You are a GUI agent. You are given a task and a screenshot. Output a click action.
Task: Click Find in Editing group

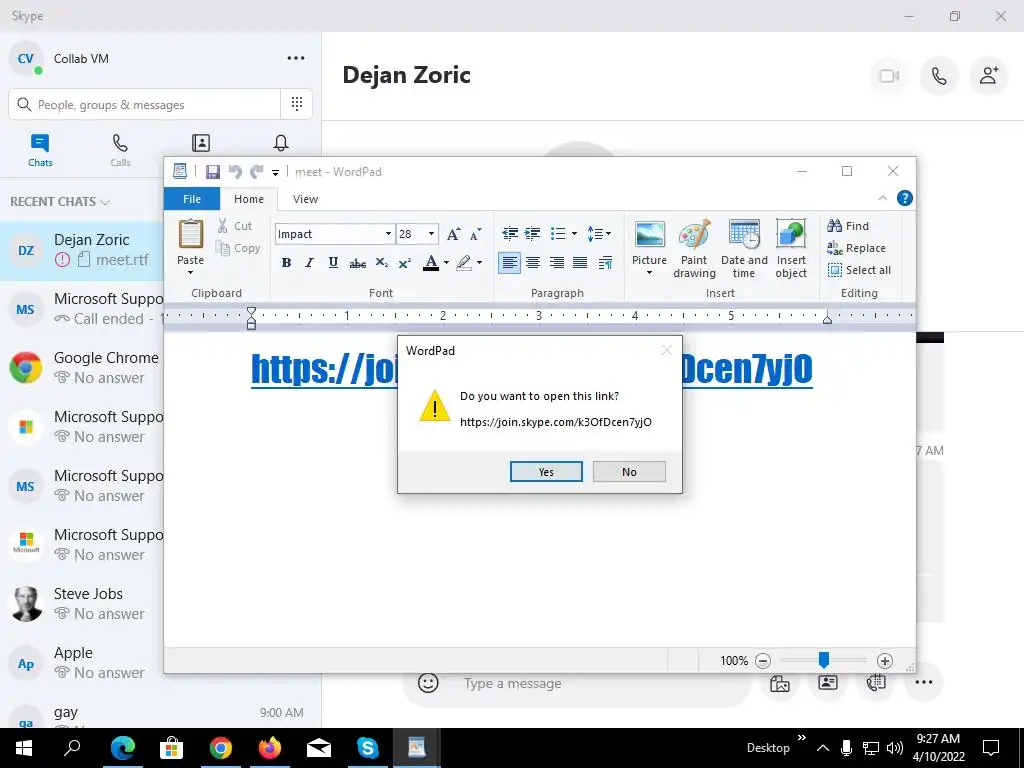click(848, 226)
